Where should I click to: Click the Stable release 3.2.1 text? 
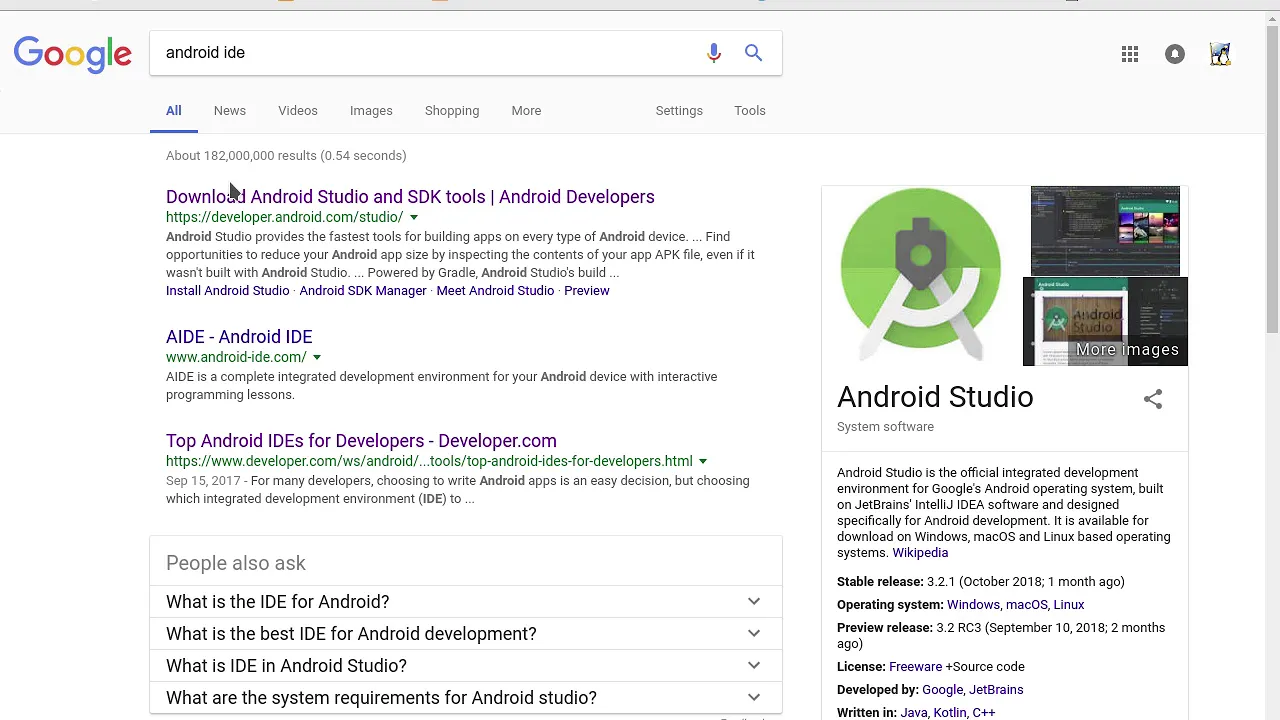(x=981, y=582)
